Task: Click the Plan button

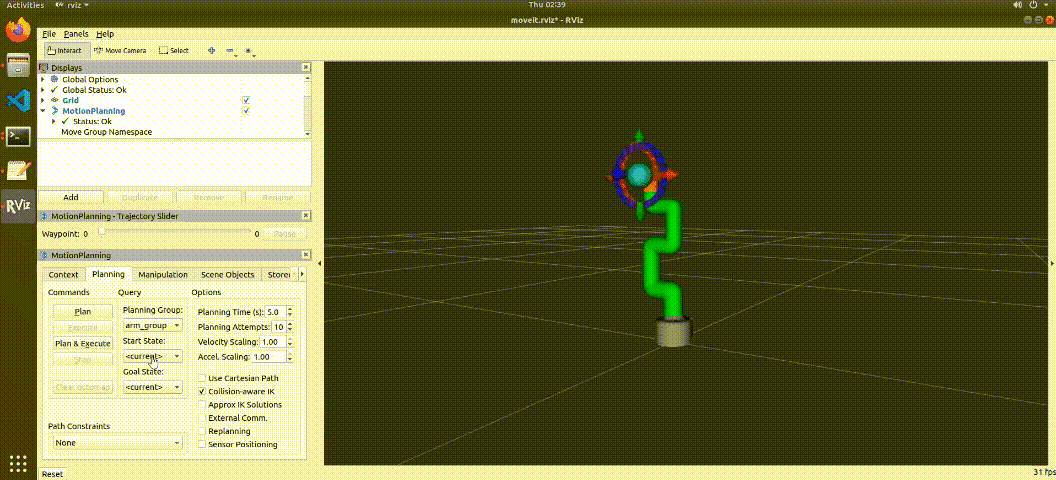Action: pos(83,312)
